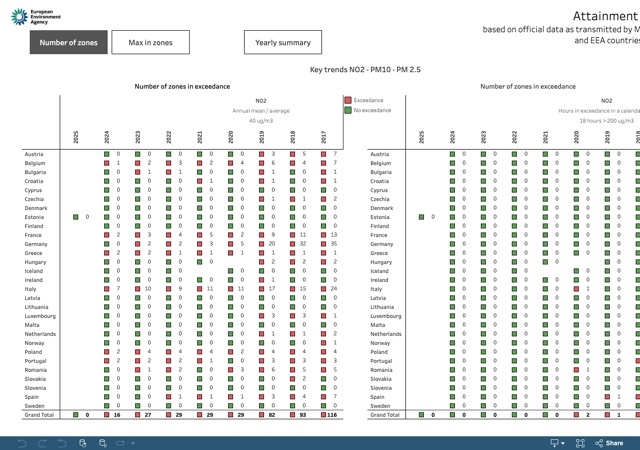Click the Italy row label in the annual mean table

click(x=30, y=289)
